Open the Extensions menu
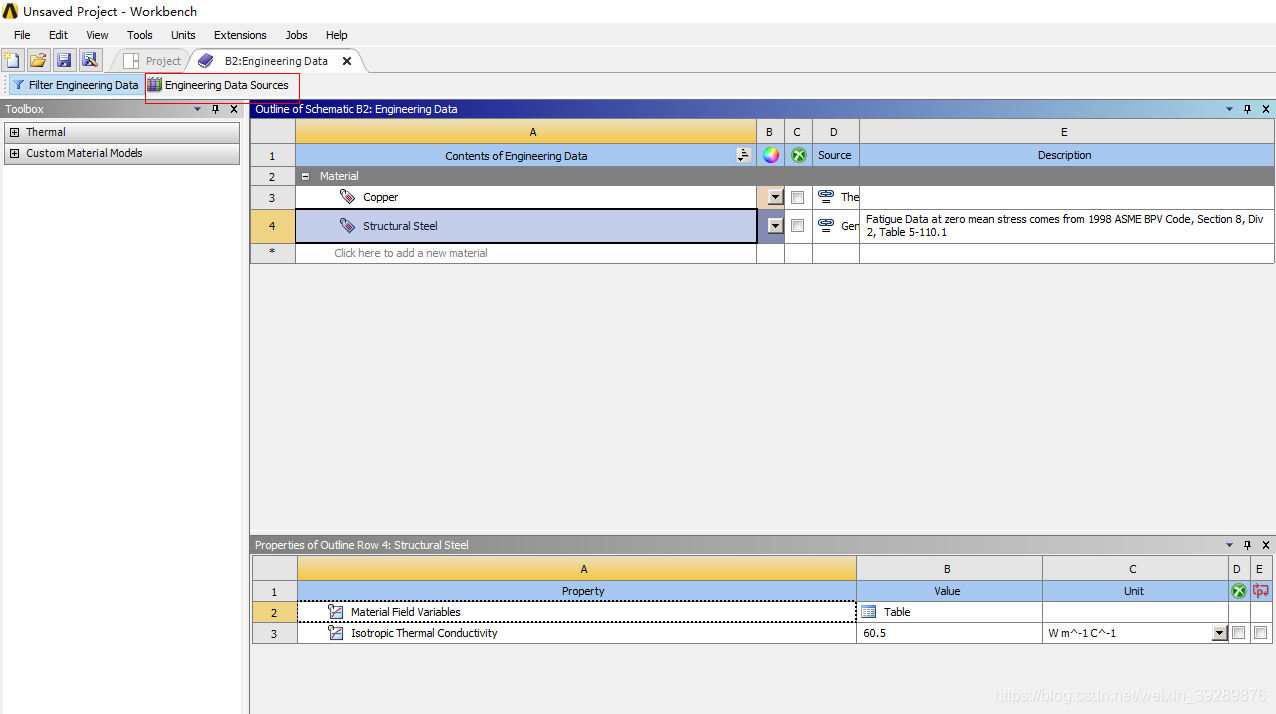 click(x=240, y=35)
